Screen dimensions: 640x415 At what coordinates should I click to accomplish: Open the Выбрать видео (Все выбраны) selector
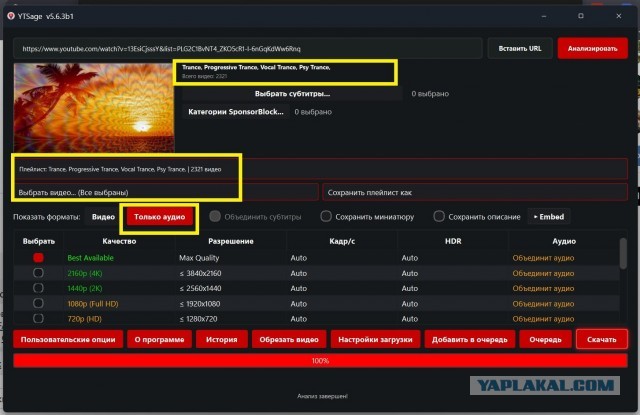click(166, 192)
